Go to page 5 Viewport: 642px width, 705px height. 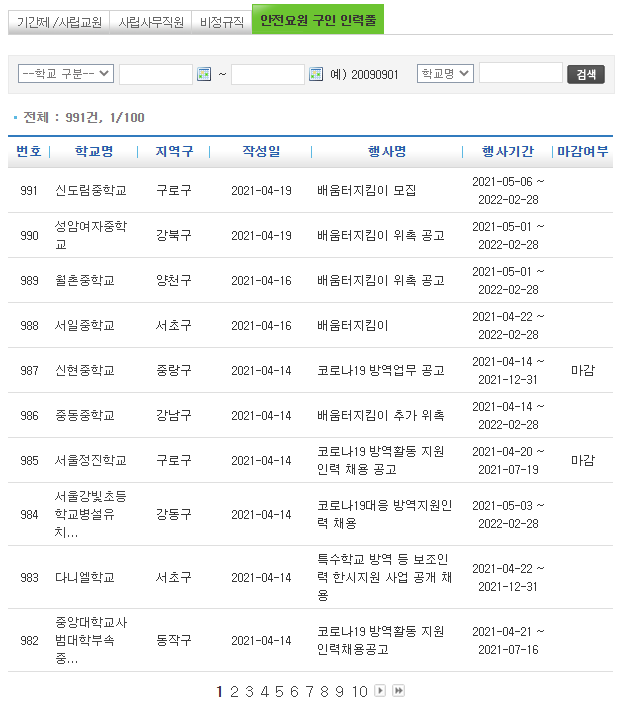coord(279,692)
